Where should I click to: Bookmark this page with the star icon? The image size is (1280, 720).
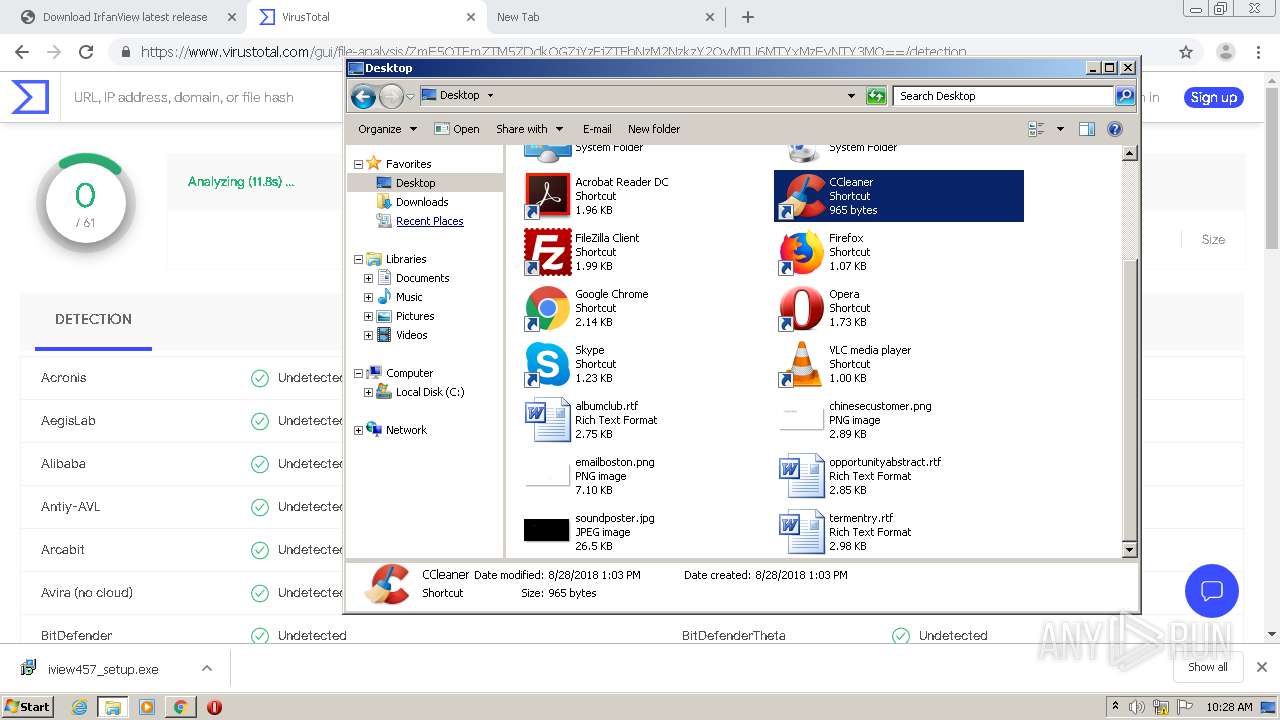[1186, 52]
